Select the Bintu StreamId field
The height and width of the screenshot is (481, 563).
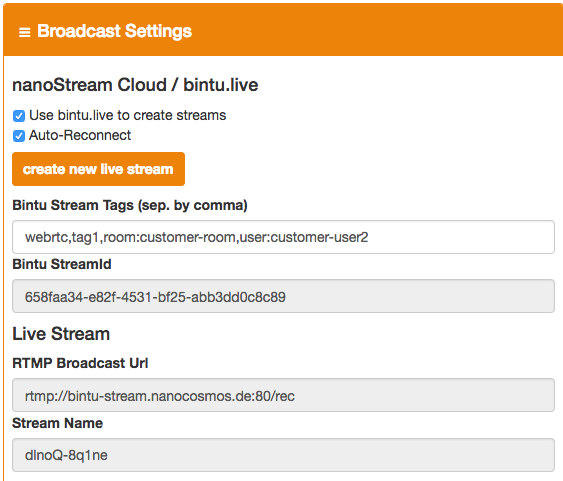point(283,296)
